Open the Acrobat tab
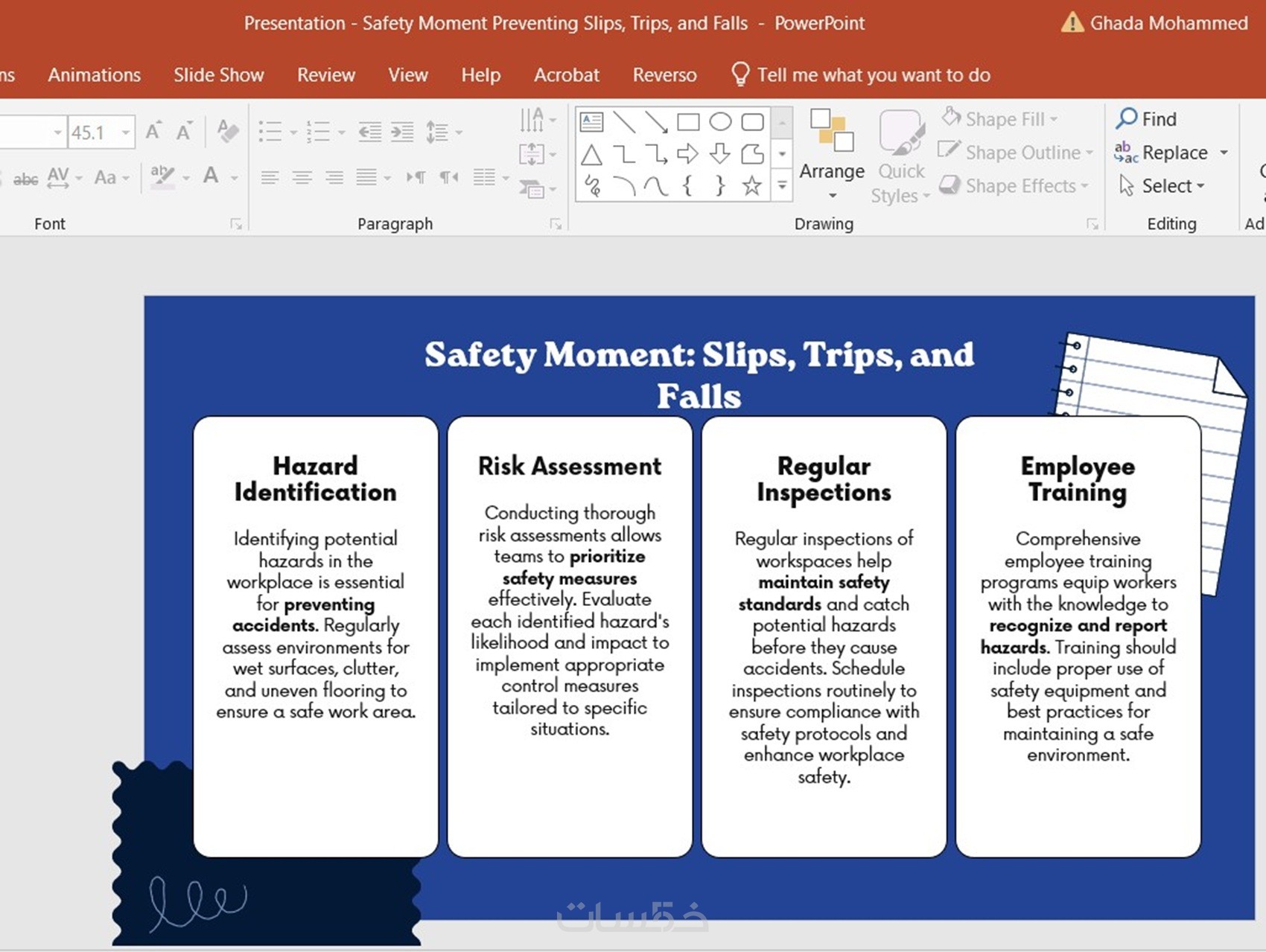 567,75
